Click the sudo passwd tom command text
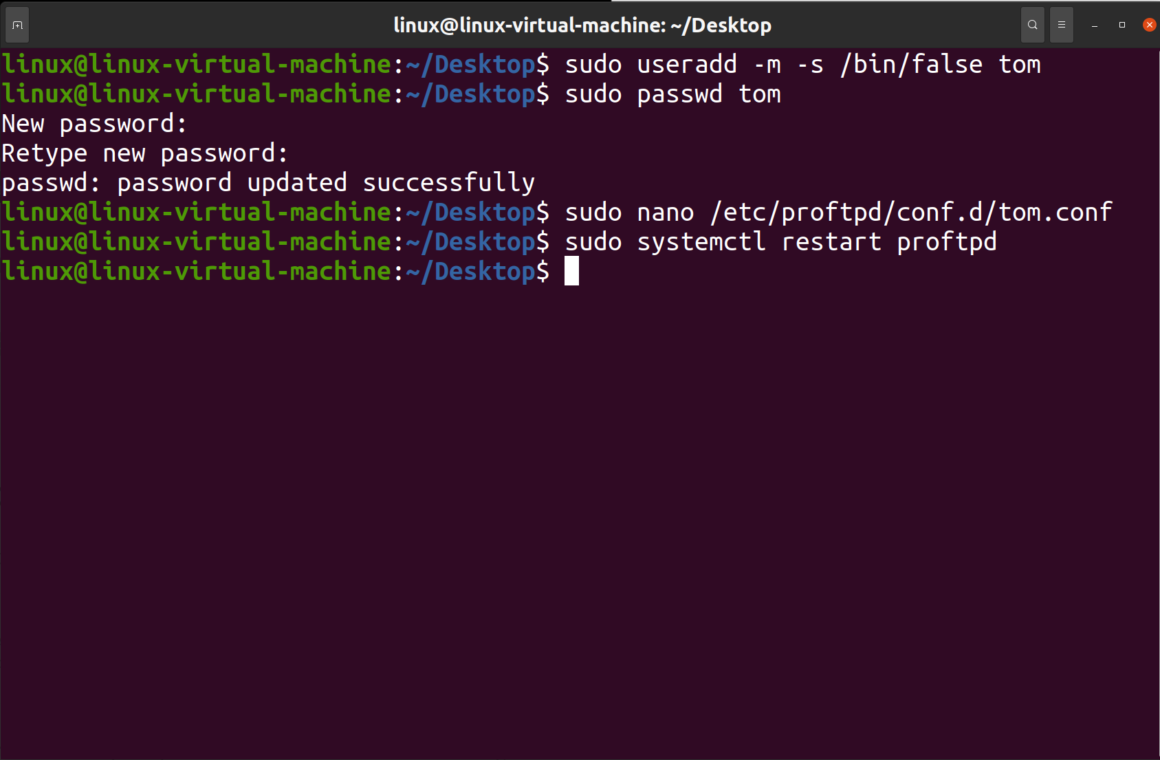Image resolution: width=1160 pixels, height=760 pixels. coord(672,94)
